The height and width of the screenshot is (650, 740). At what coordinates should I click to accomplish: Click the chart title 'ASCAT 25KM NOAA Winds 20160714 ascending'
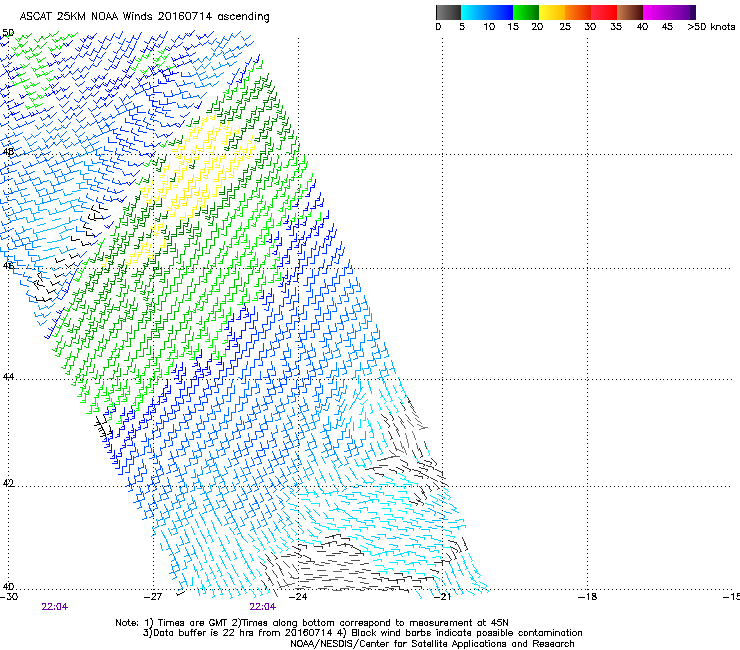(144, 17)
